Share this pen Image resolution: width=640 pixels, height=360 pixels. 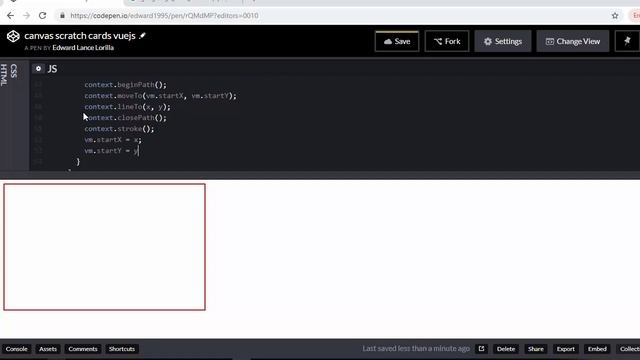click(536, 349)
